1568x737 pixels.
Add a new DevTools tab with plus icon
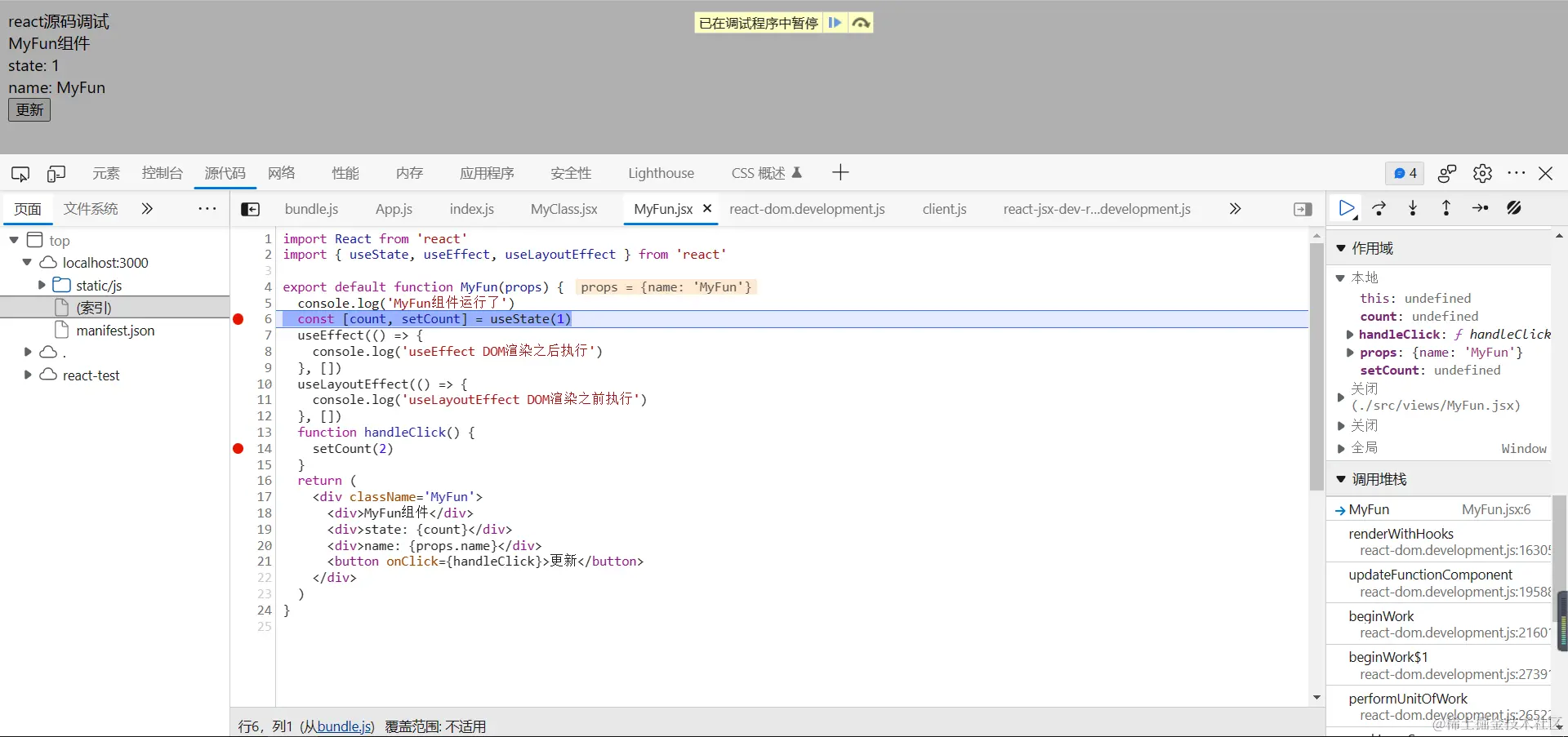(x=840, y=172)
